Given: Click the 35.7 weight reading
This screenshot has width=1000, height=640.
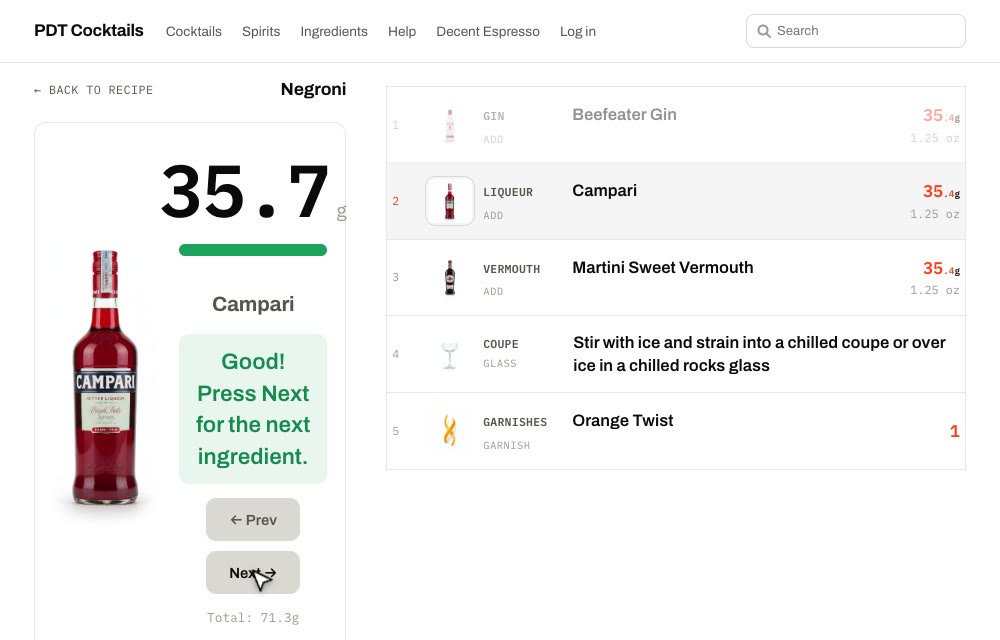Looking at the screenshot, I should click(x=246, y=191).
